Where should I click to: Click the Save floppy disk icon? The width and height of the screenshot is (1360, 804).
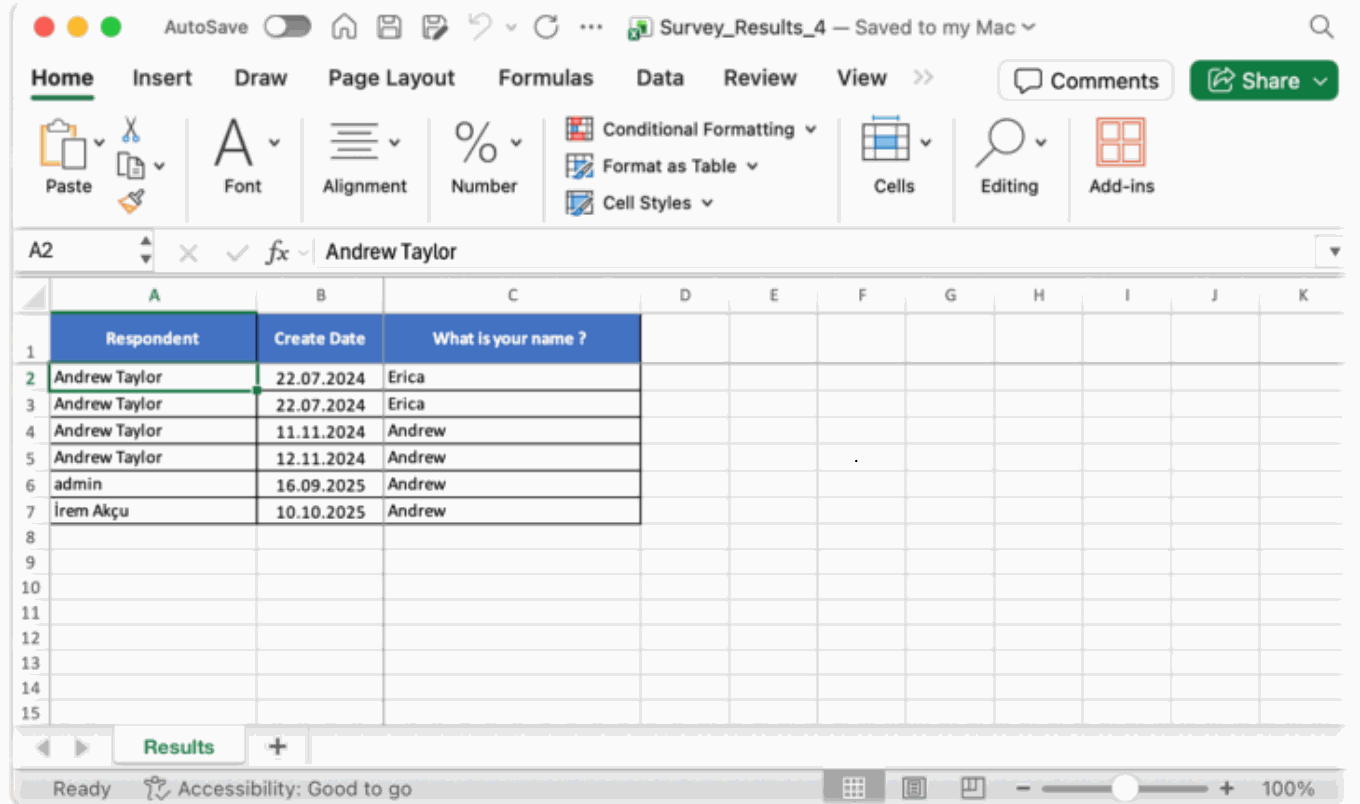tap(390, 27)
